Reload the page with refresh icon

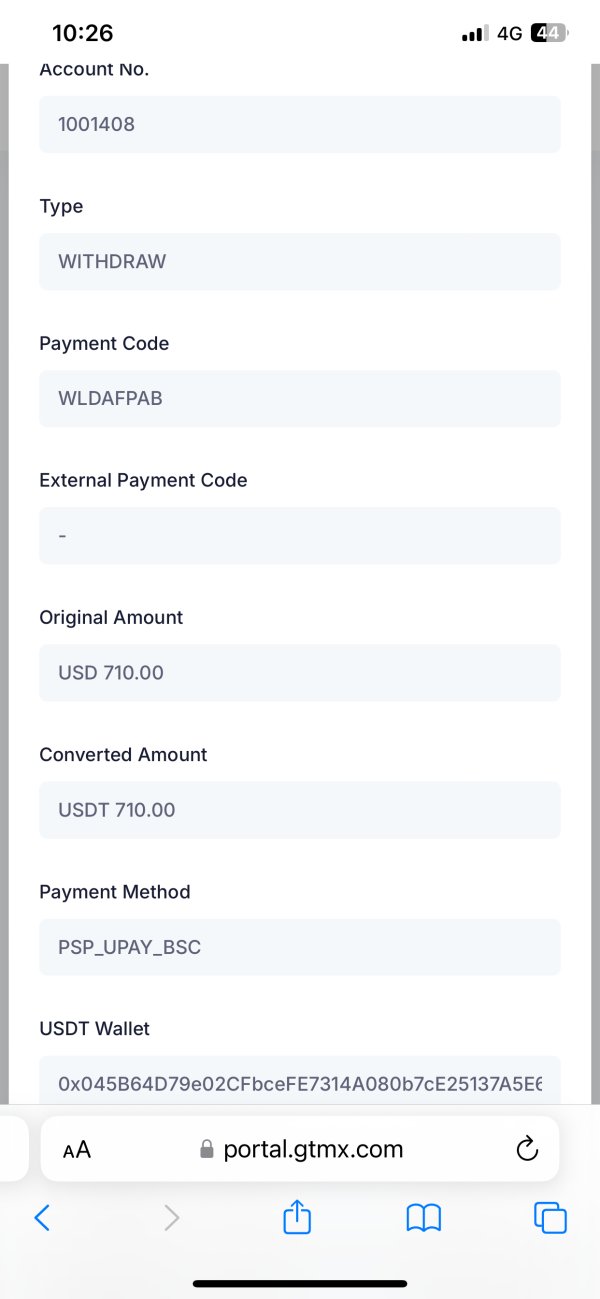point(527,1150)
